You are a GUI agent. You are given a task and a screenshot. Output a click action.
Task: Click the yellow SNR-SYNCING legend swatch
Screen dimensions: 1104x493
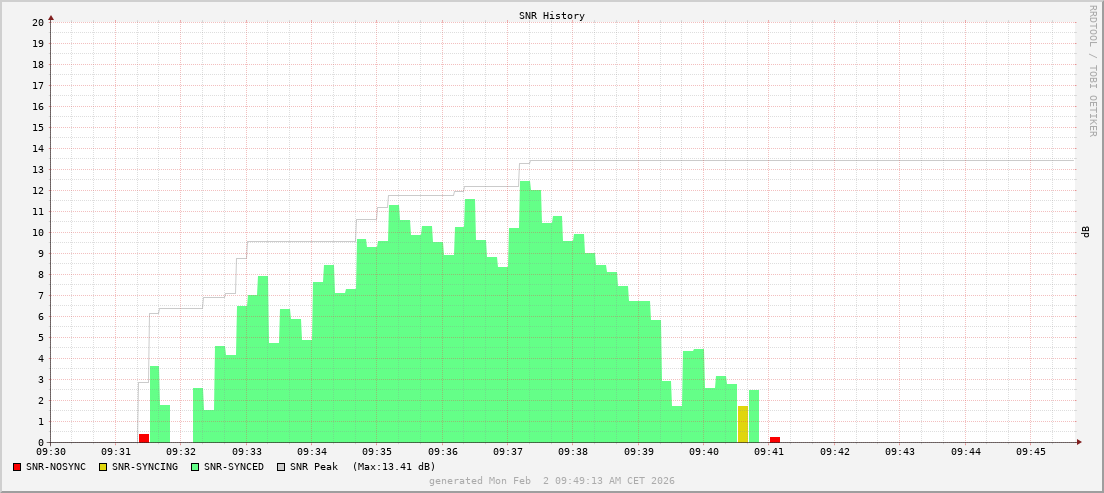pos(103,467)
